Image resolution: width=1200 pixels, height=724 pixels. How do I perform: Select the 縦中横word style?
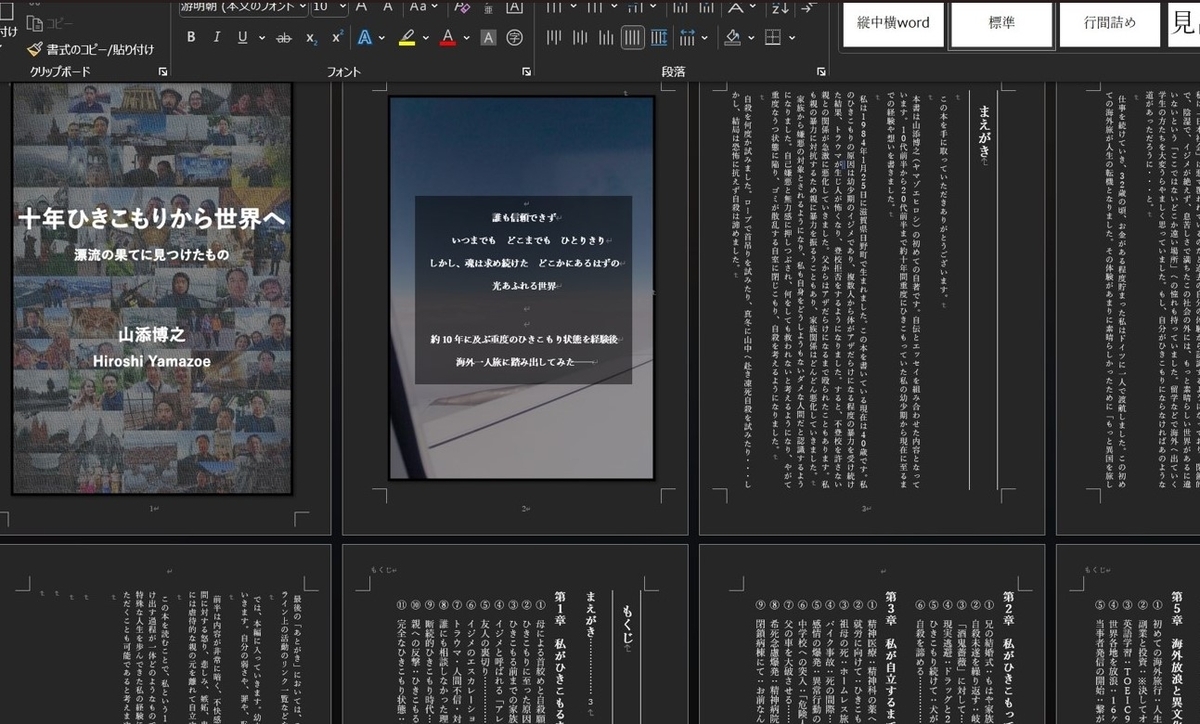tap(893, 23)
